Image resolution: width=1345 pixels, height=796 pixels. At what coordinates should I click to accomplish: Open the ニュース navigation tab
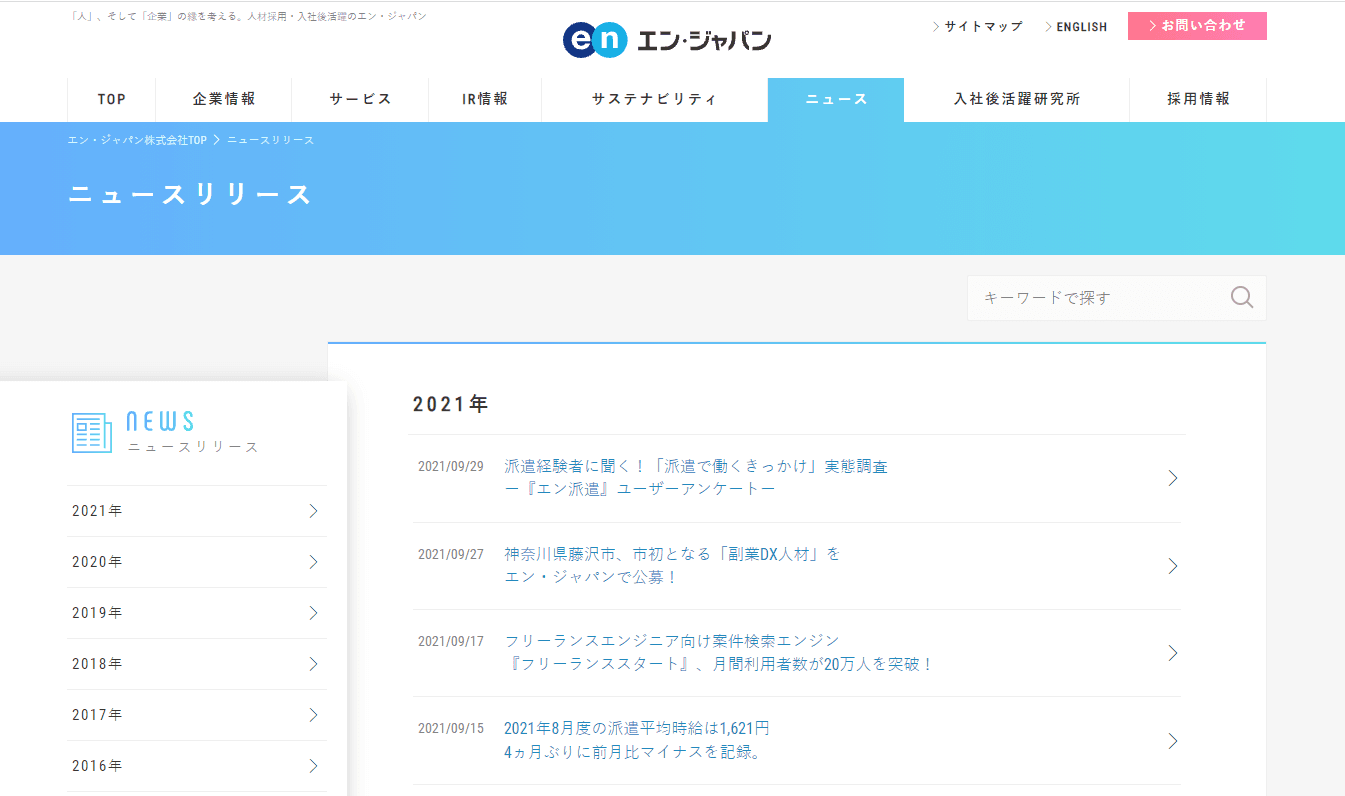point(836,99)
